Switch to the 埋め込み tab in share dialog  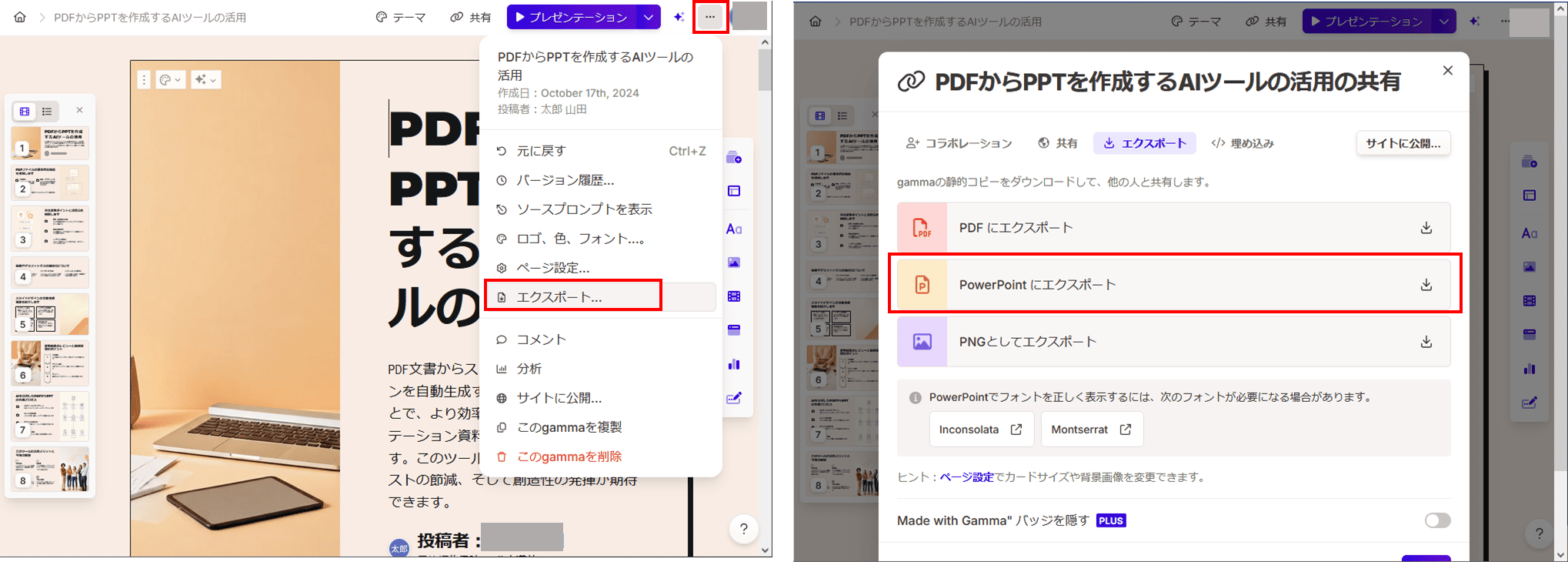pyautogui.click(x=1243, y=143)
